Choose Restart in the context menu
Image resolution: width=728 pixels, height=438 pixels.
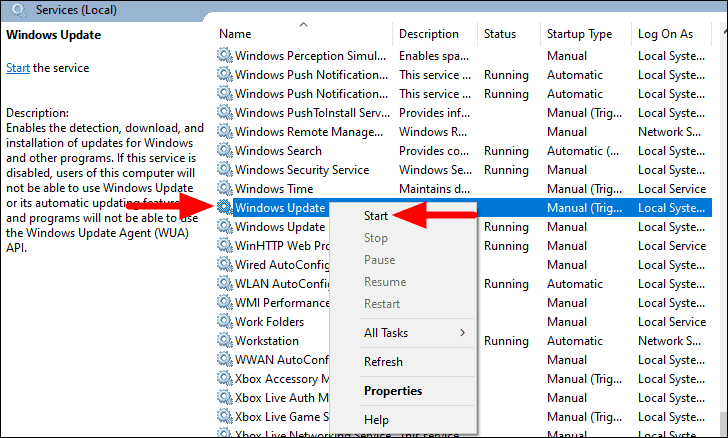click(x=382, y=304)
